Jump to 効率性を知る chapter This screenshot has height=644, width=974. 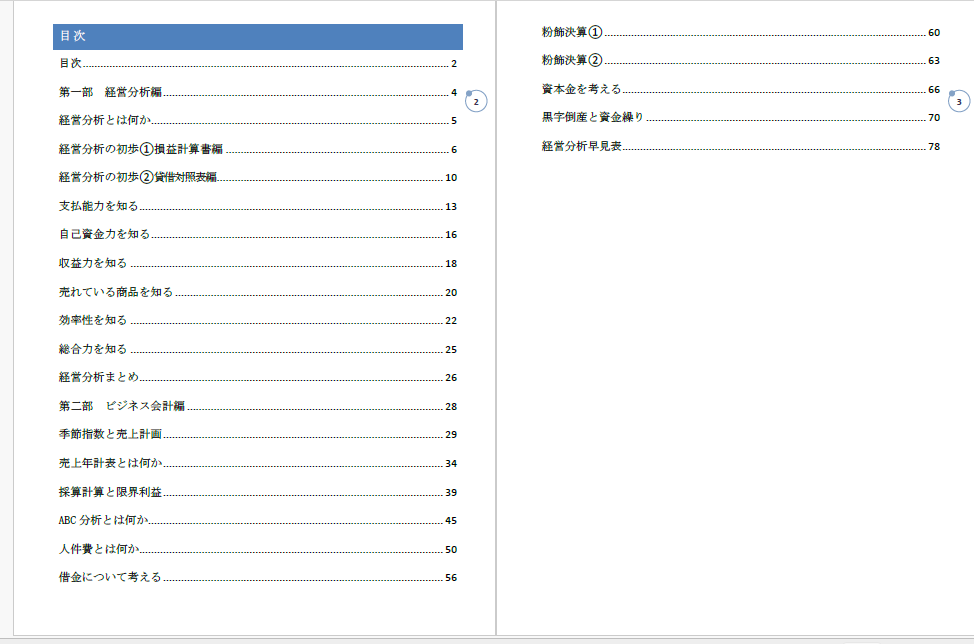(x=93, y=320)
